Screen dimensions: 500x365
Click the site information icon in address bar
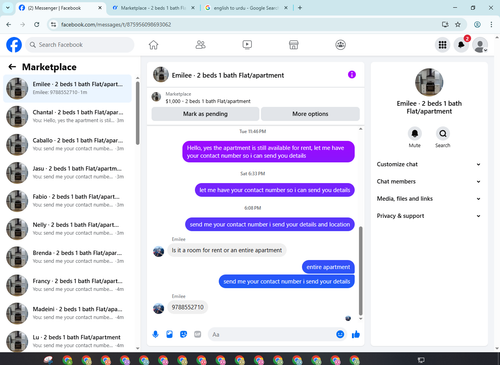tap(53, 24)
